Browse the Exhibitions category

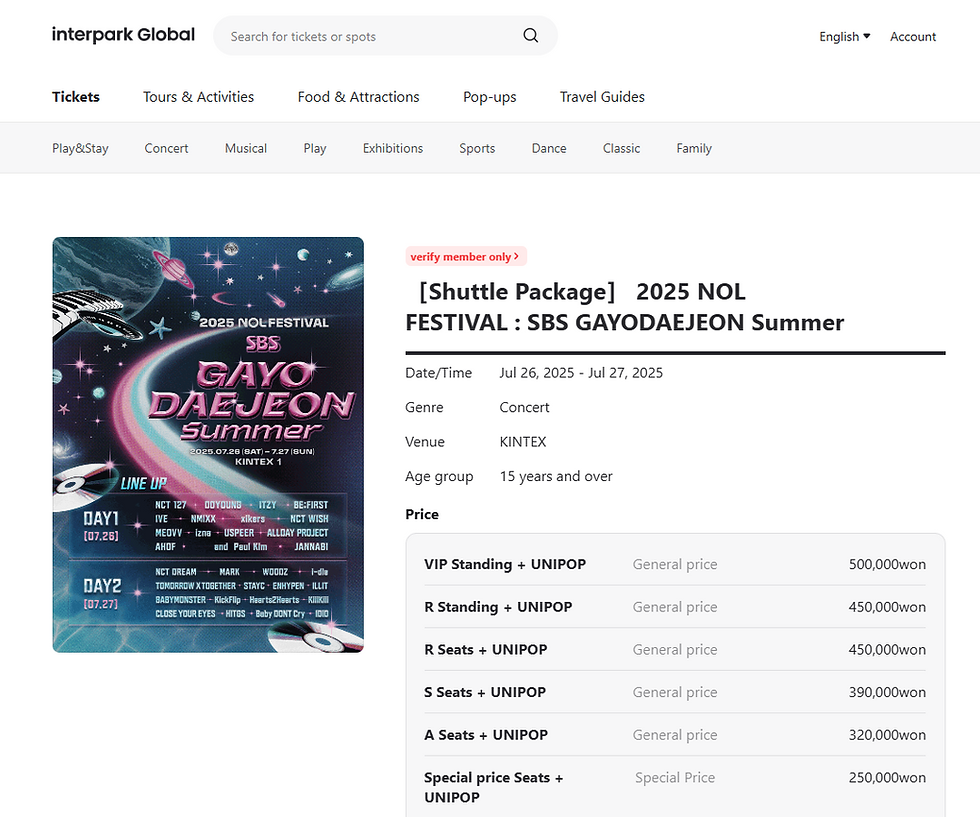pos(392,149)
